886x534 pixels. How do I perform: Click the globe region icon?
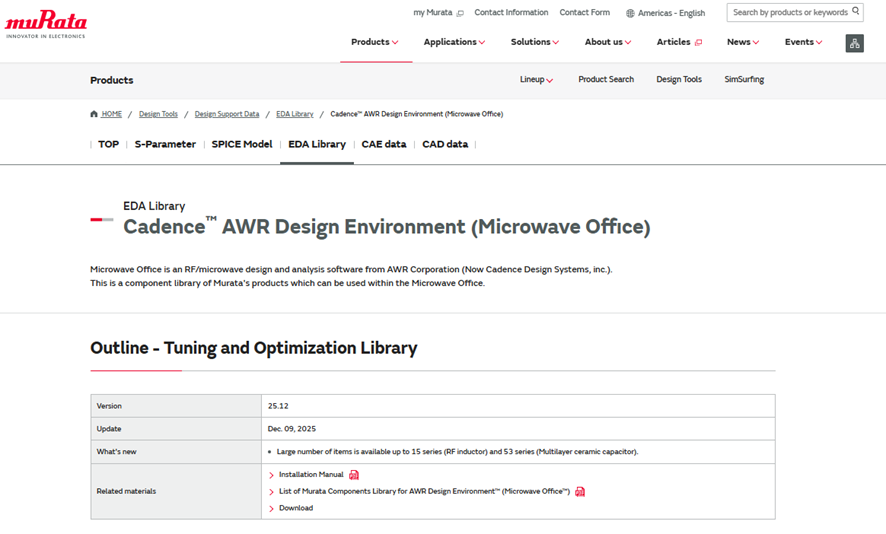[630, 13]
